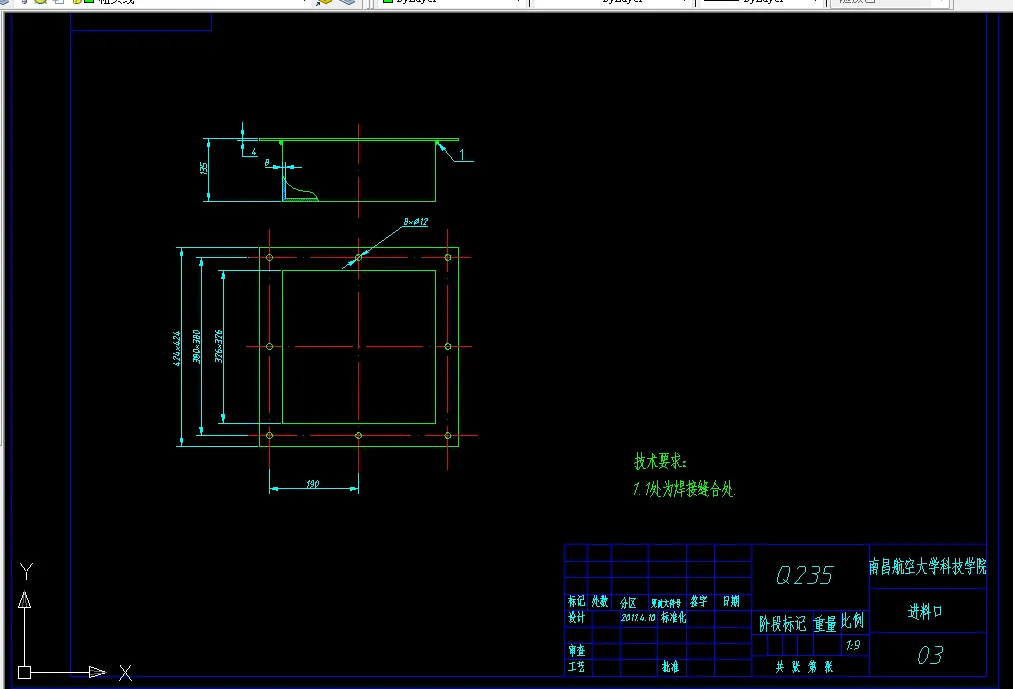Pick the 390×380 dimension text
1013x689 pixels.
pos(196,346)
